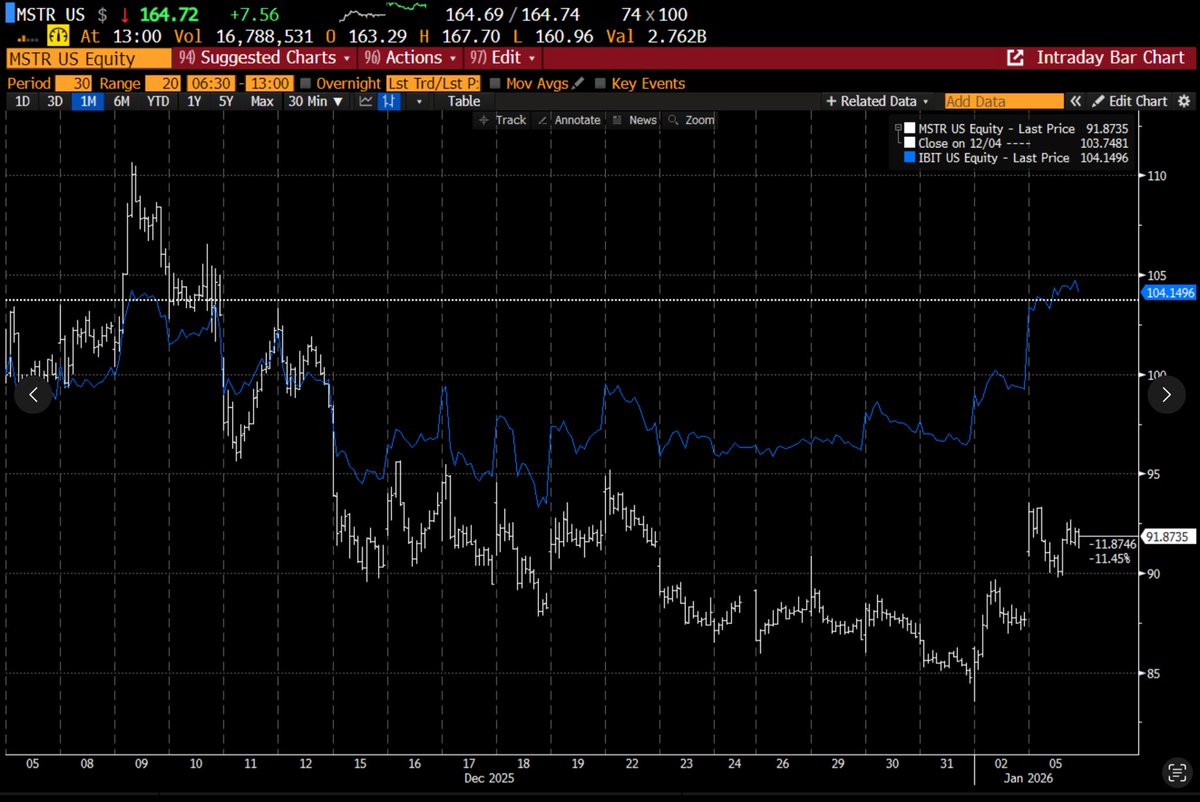
Task: Go to next image with right arrow
Action: click(x=1166, y=395)
